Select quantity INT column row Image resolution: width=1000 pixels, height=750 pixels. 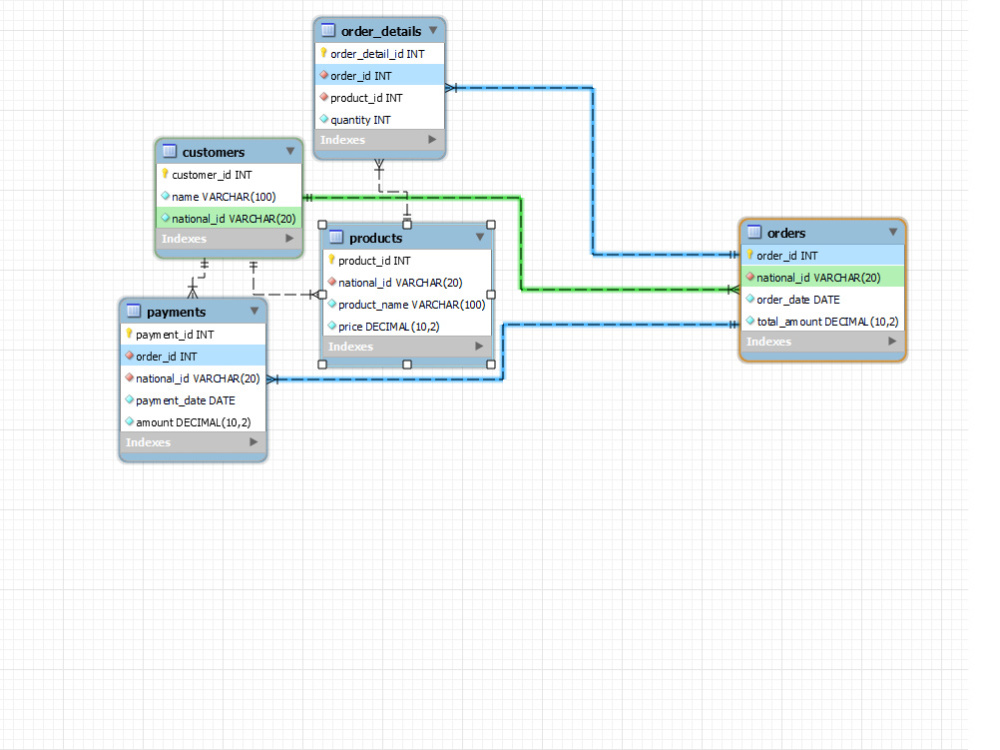click(379, 119)
